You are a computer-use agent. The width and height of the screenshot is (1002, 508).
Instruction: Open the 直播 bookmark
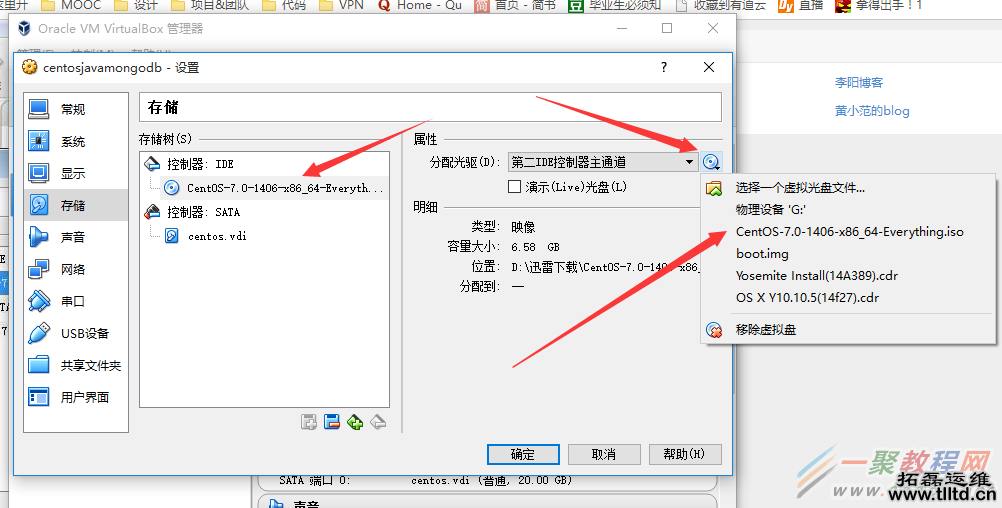coord(801,5)
